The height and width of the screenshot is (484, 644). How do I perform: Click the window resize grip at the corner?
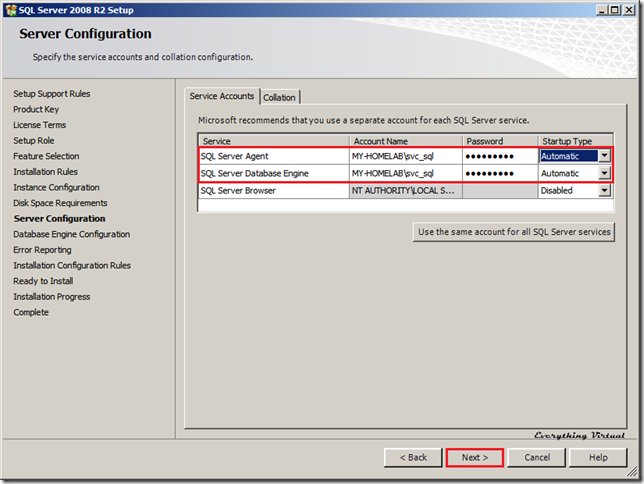pos(632,473)
